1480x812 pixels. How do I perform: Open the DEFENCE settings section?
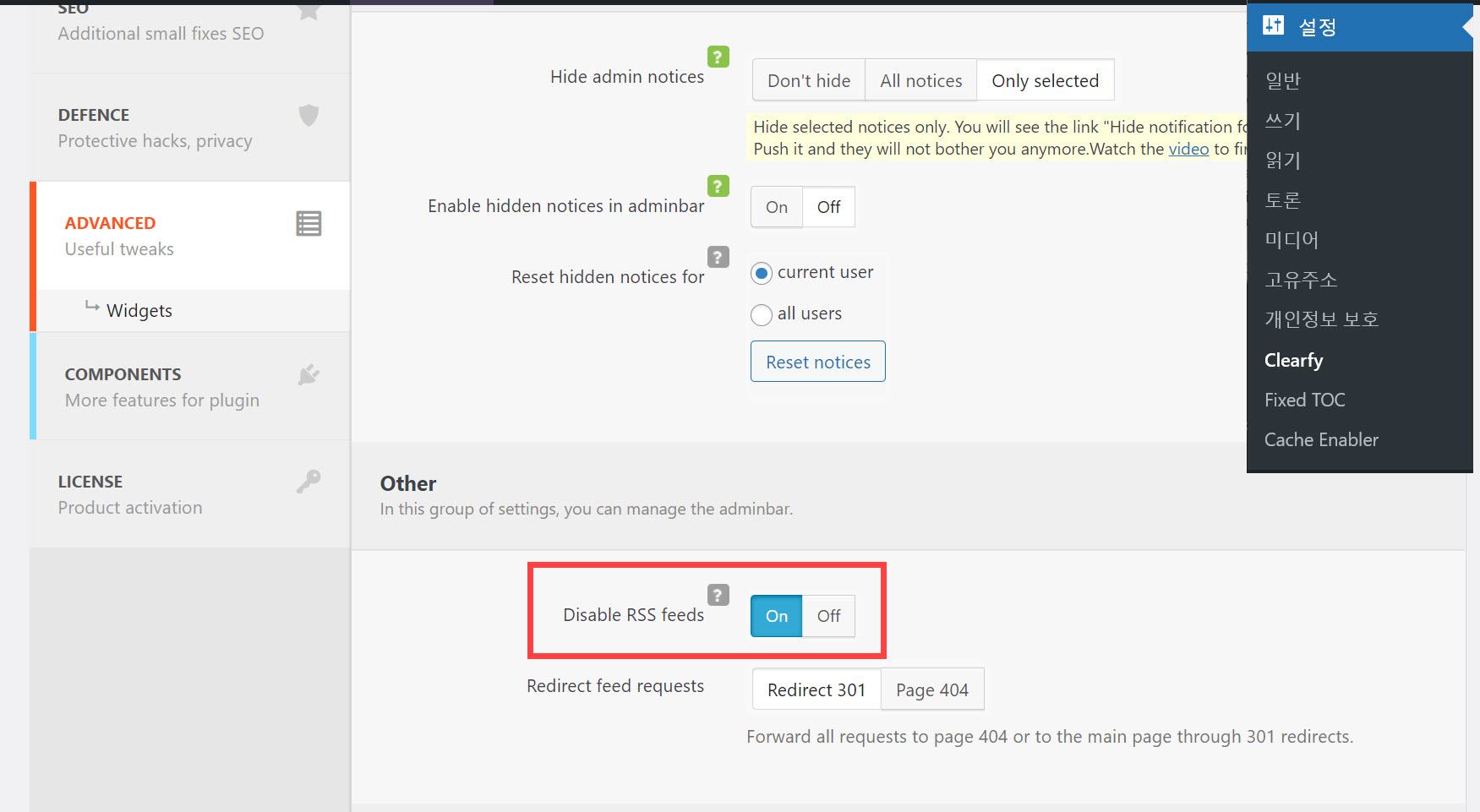coord(190,128)
